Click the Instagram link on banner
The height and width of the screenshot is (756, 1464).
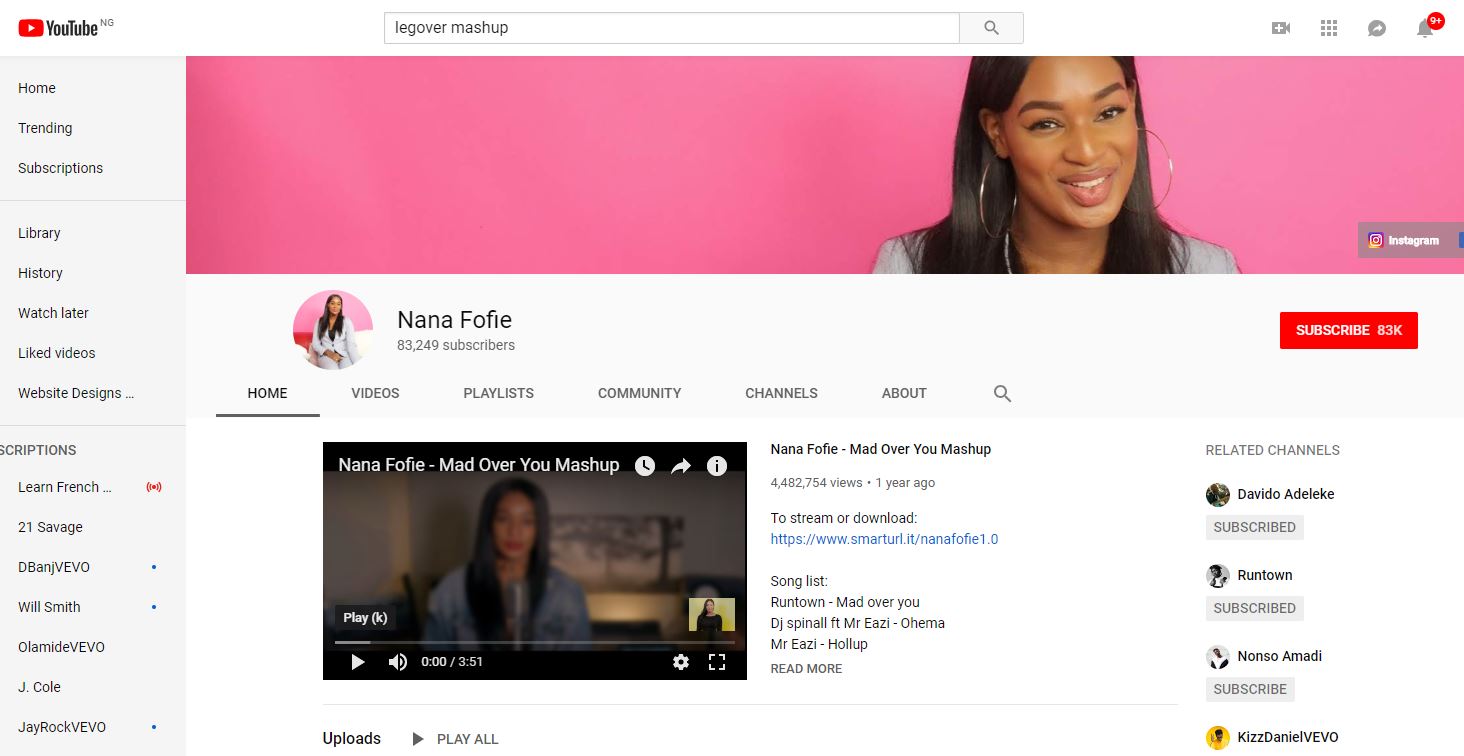click(x=1404, y=240)
